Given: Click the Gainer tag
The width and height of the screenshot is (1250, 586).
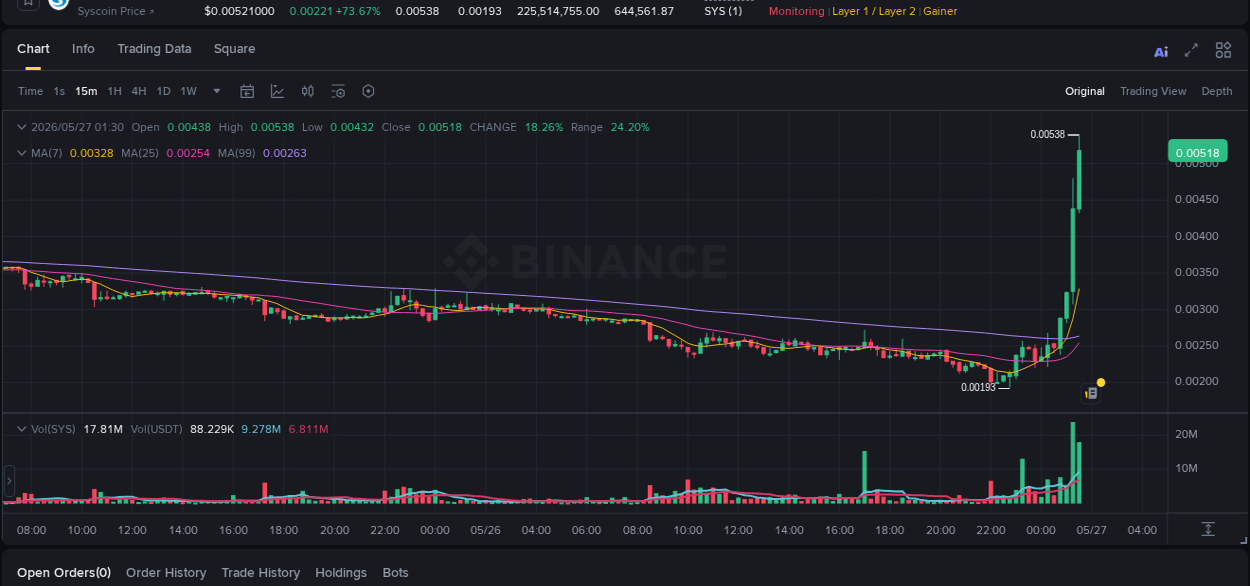Looking at the screenshot, I should tap(940, 11).
